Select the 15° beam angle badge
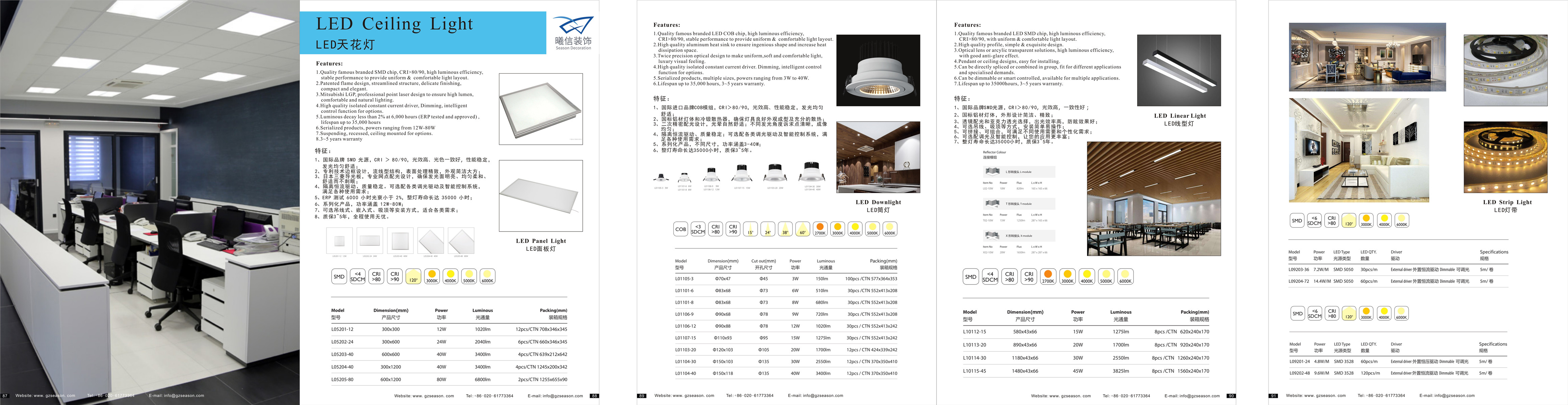Image resolution: width=1568 pixels, height=405 pixels. [x=751, y=229]
